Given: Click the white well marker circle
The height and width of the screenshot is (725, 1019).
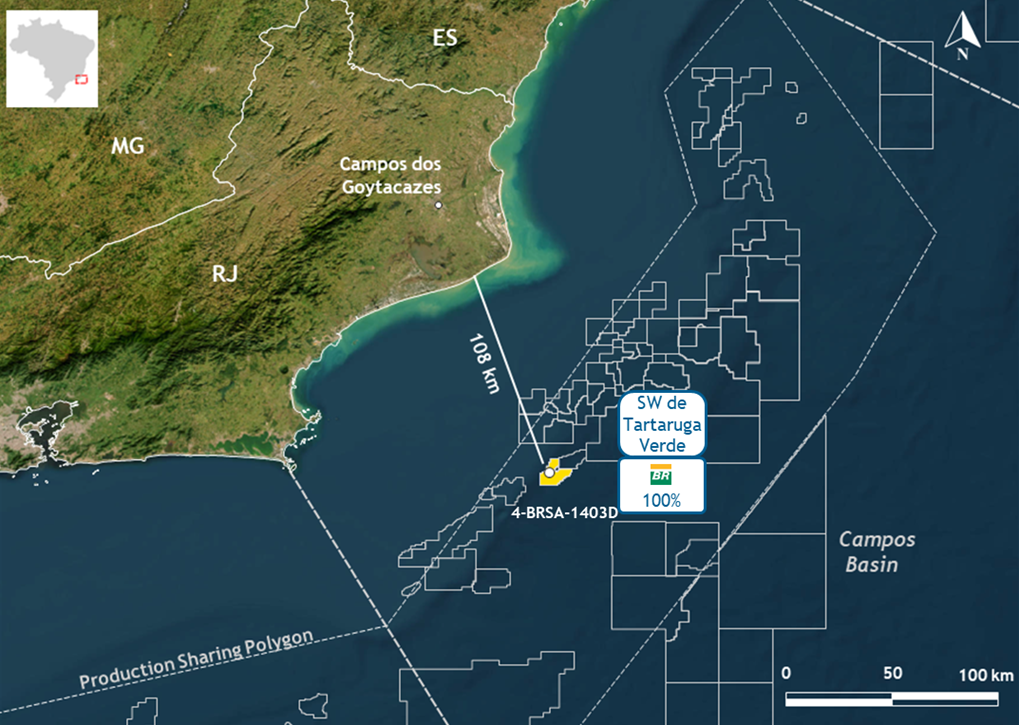Looking at the screenshot, I should pos(550,471).
